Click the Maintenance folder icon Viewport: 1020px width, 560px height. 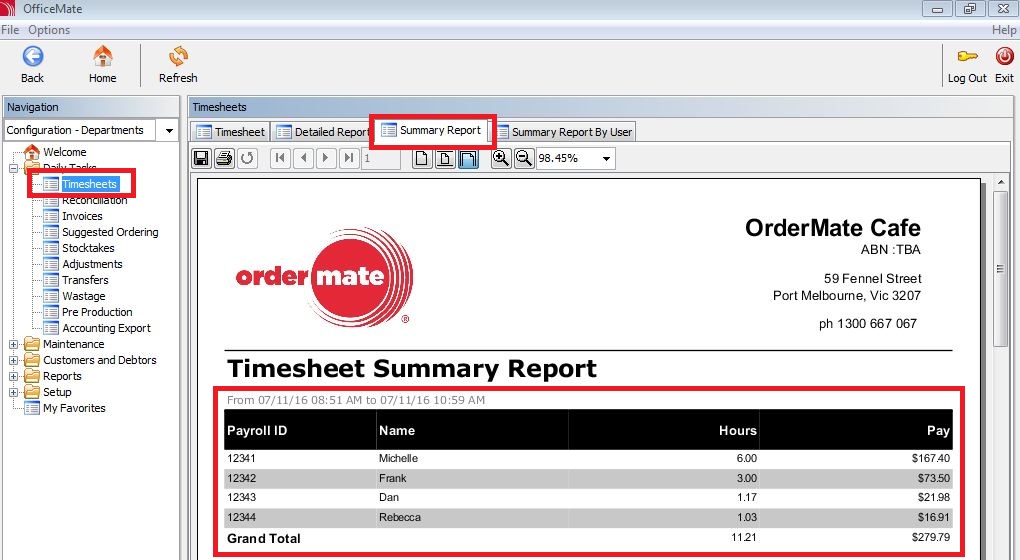pyautogui.click(x=32, y=344)
